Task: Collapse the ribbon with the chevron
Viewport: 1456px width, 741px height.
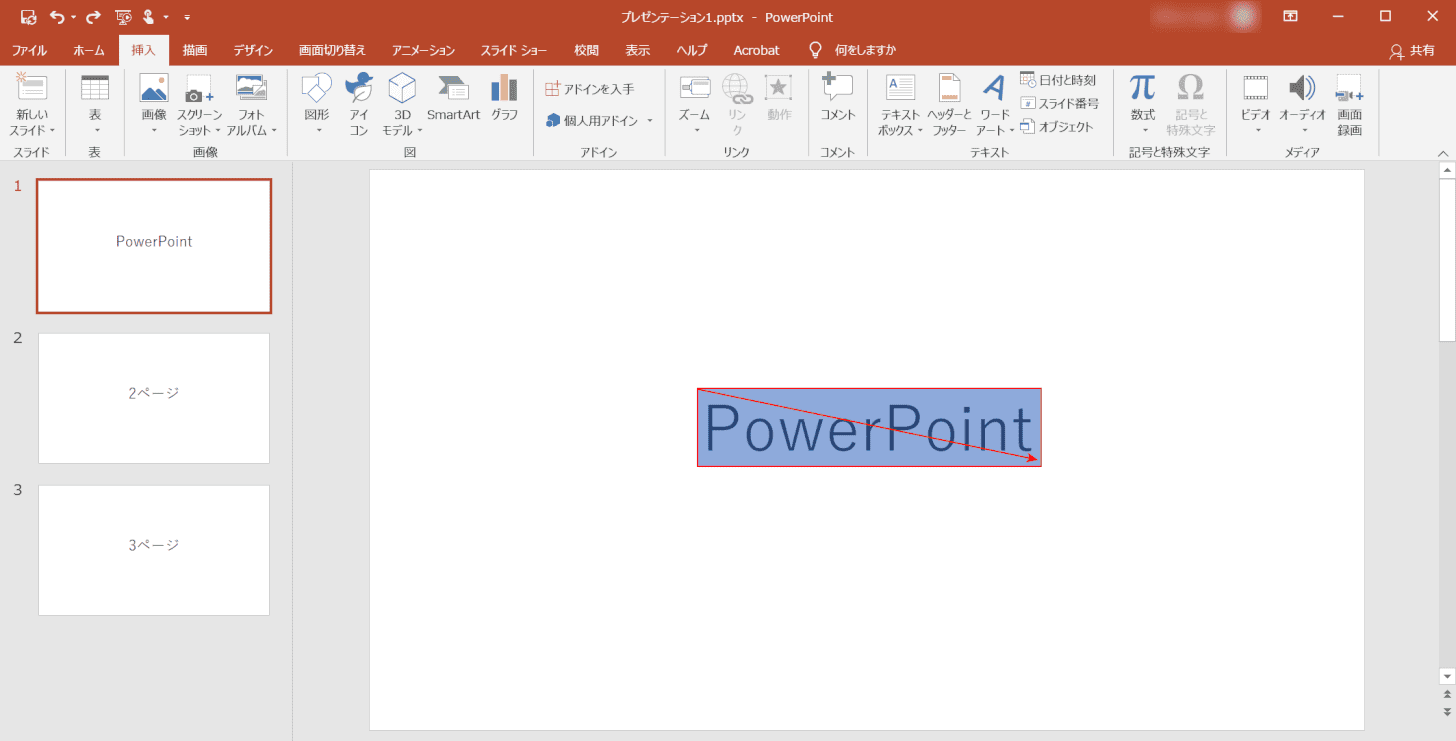Action: pos(1443,153)
